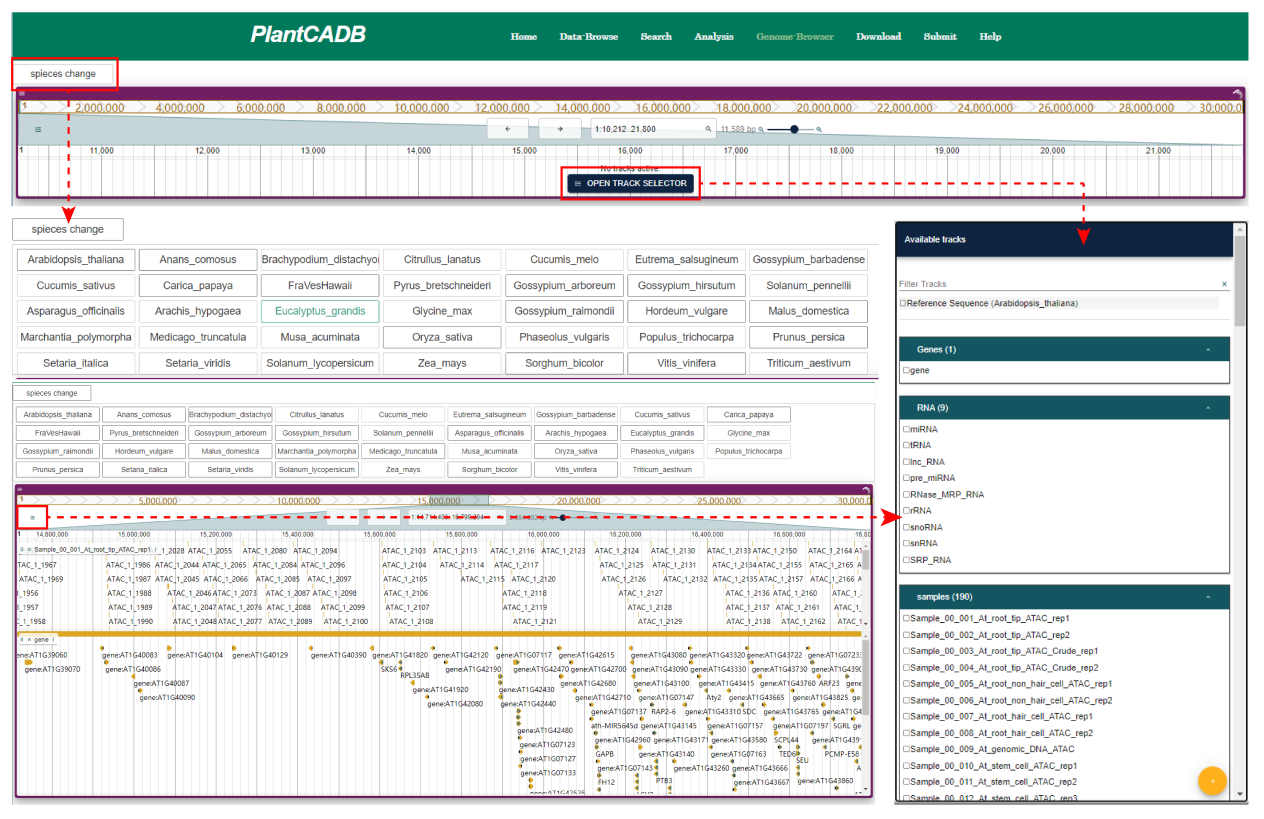Image resolution: width=1264 pixels, height=819 pixels.
Task: Select Oryza_sativa in the large species grid
Action: click(442, 338)
